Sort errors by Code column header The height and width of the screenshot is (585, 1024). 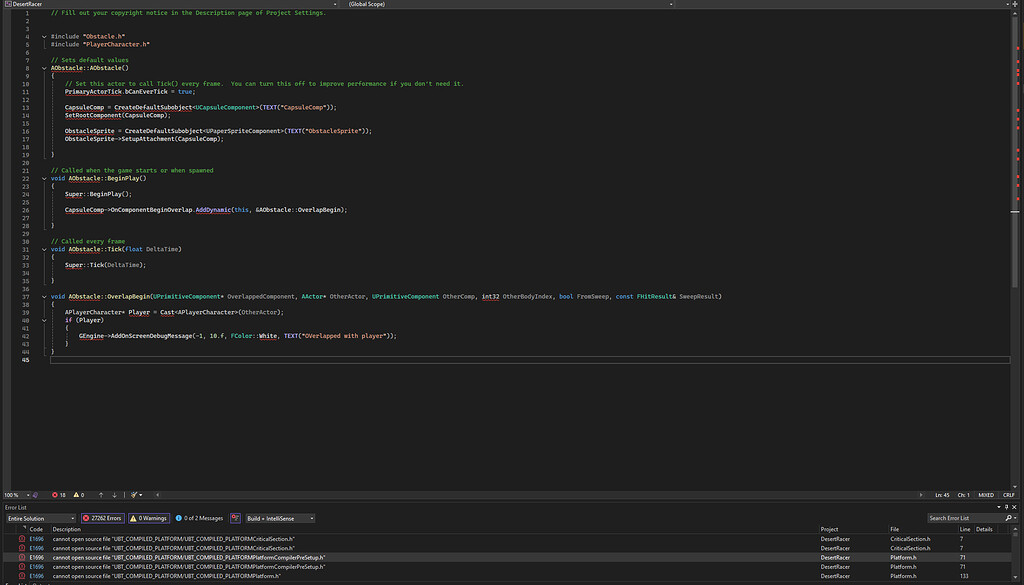point(36,530)
